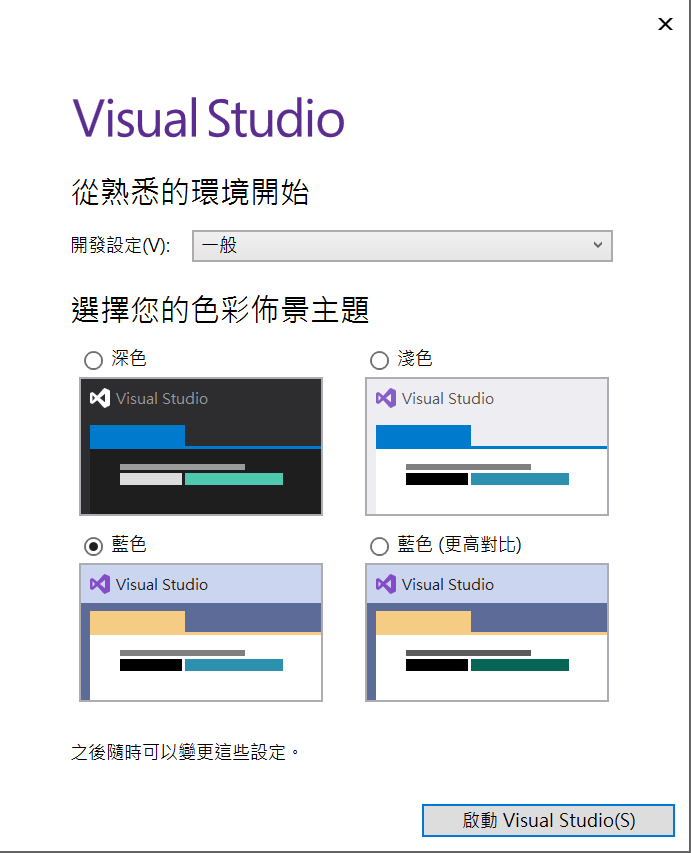
Task: Open the 開發設定 dropdown list
Action: [x=401, y=246]
